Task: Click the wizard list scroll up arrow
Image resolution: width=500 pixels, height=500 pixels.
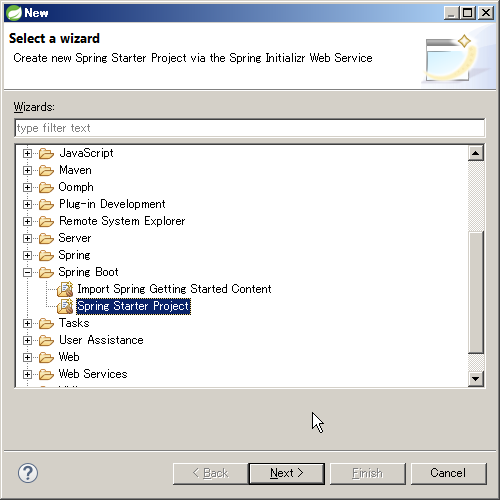Action: (x=476, y=153)
